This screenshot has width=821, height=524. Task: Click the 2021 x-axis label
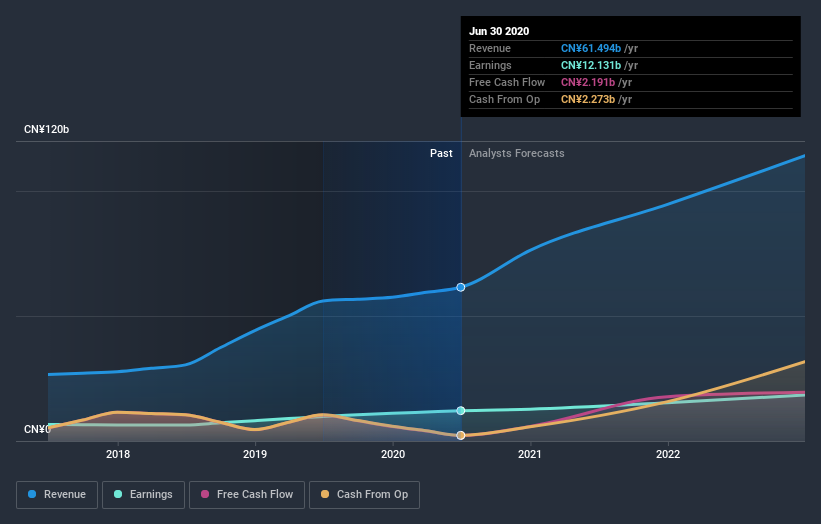click(530, 454)
